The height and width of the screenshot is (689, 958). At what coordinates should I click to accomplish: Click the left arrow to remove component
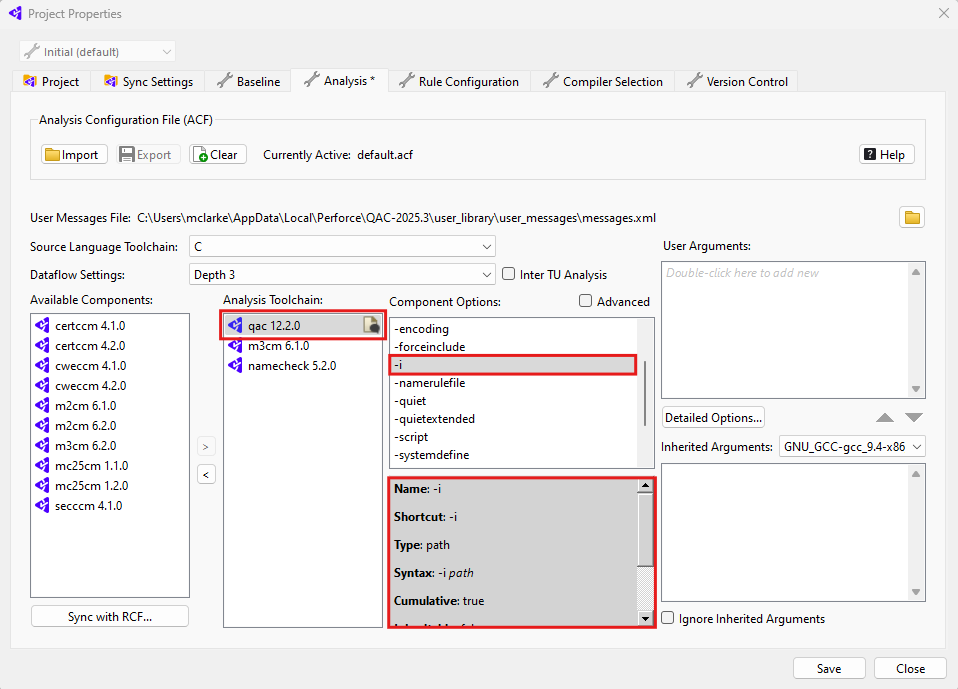click(x=206, y=474)
